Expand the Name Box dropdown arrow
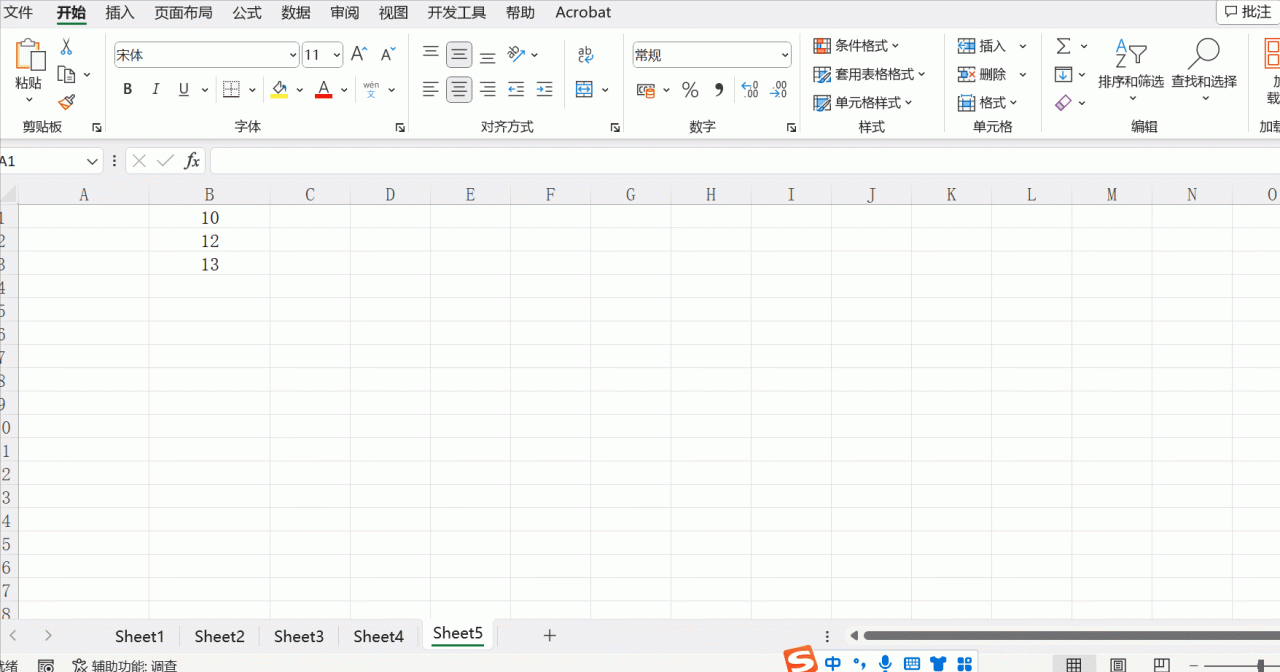1280x672 pixels. [x=93, y=161]
